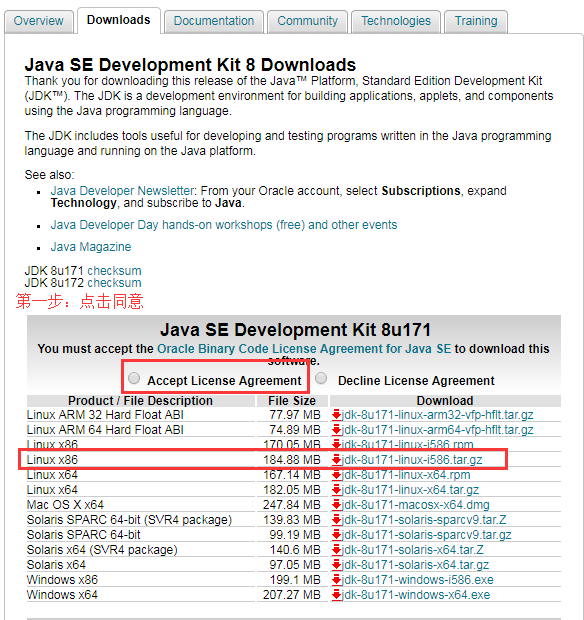The image size is (584, 620).
Task: Click download arrow icon for windows-i586.exe
Action: click(336, 580)
